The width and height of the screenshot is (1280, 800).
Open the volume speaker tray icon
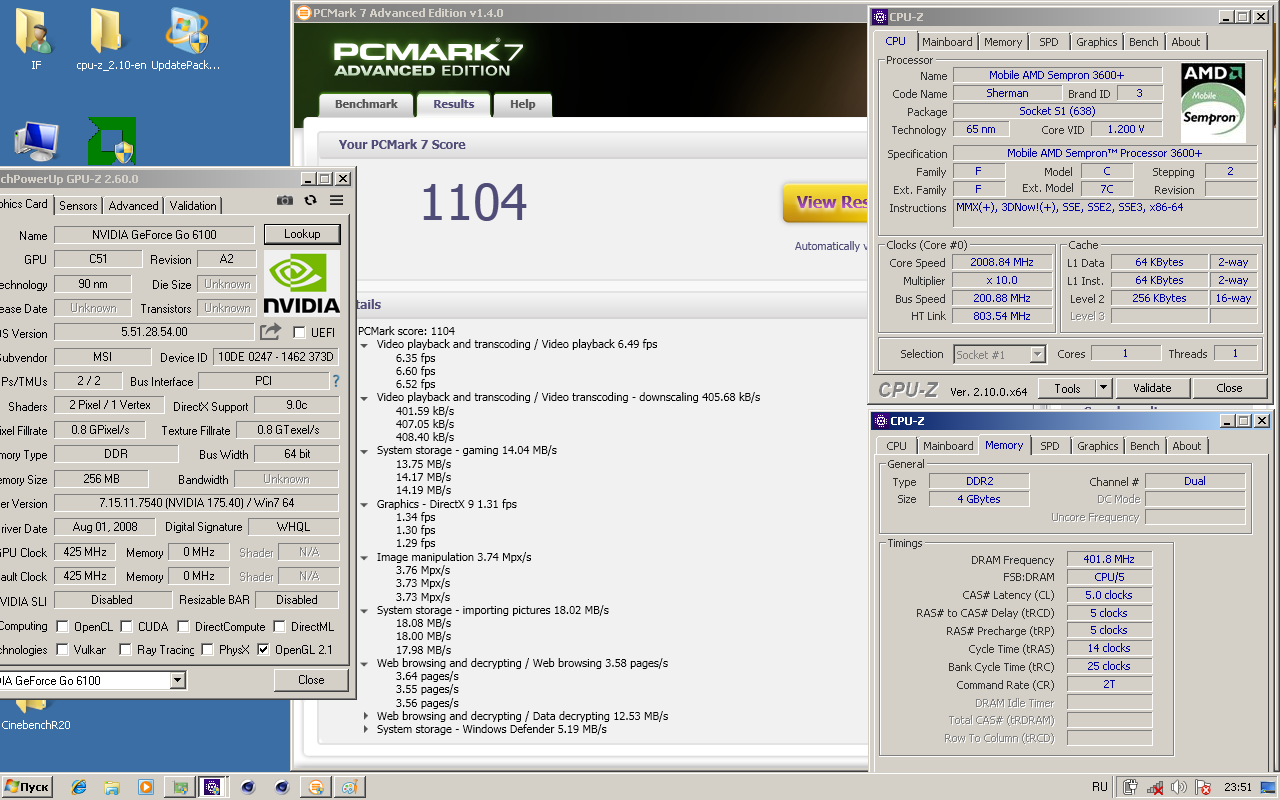tap(1179, 788)
